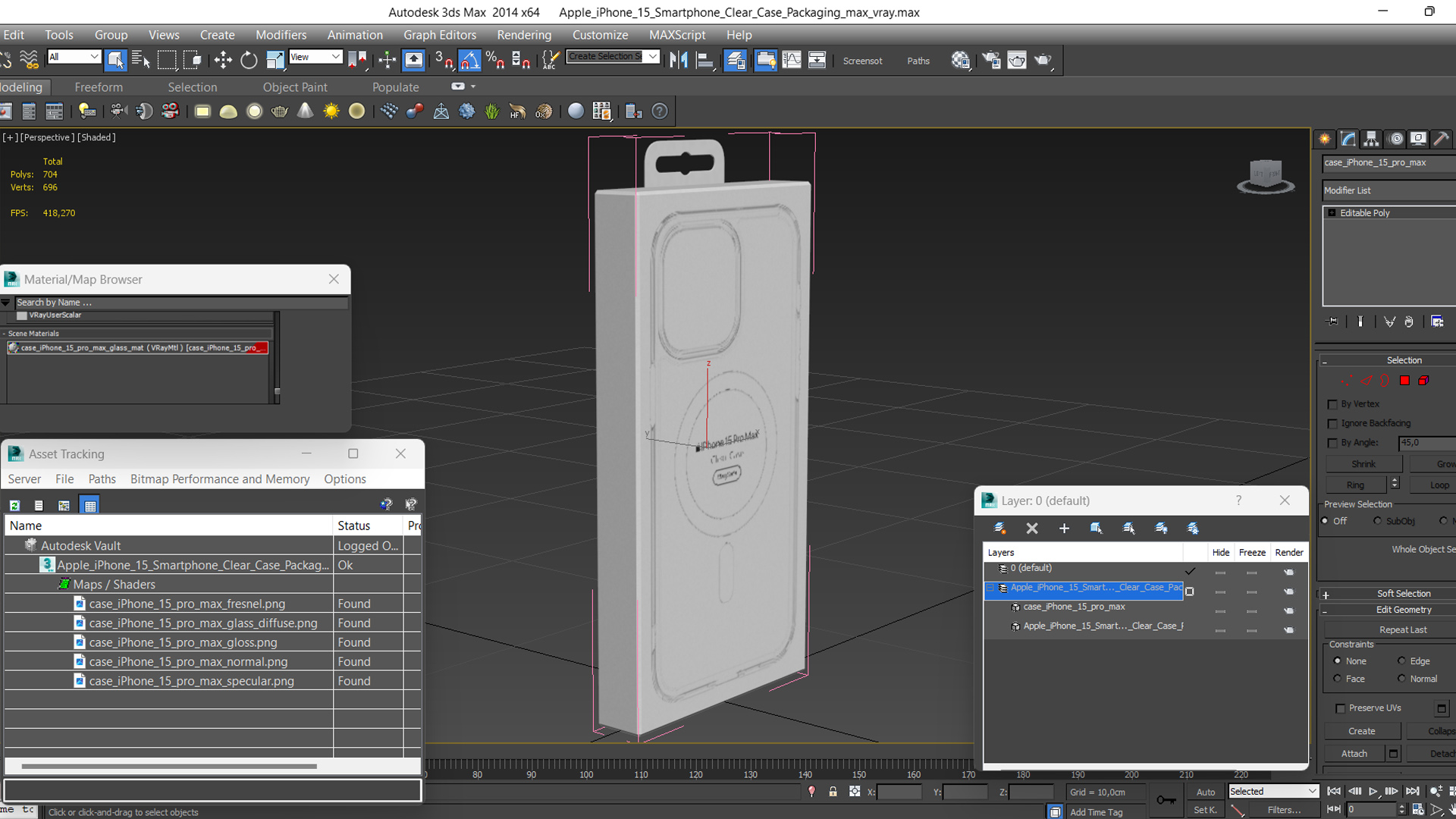Open the Utilities hammer panel icon
Screen dimensions: 1456x819
[x=1442, y=139]
